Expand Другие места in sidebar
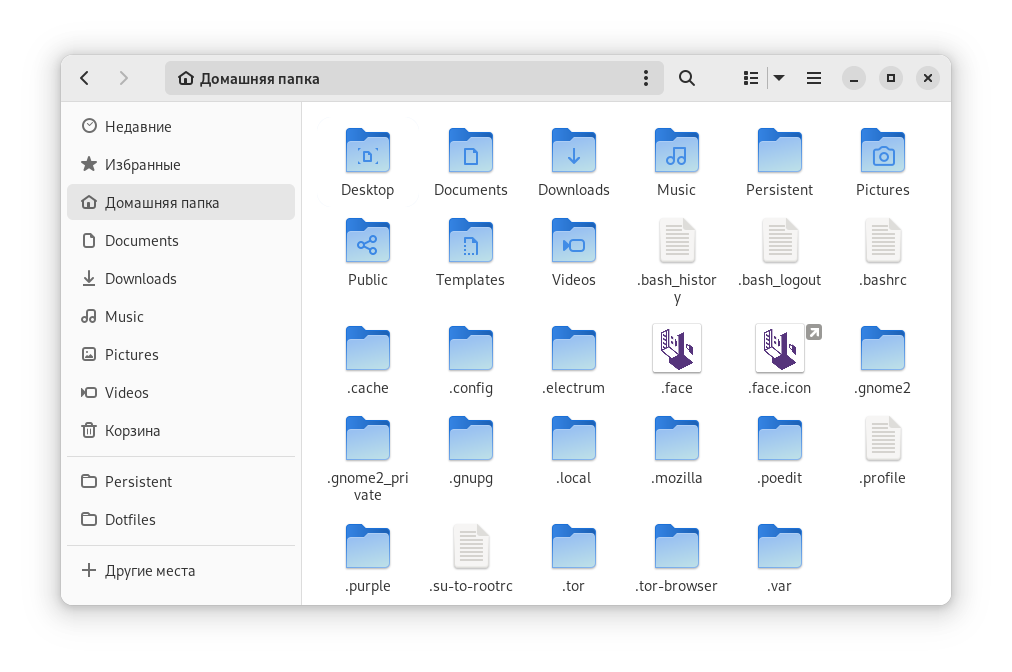The height and width of the screenshot is (672, 1012). coord(150,571)
